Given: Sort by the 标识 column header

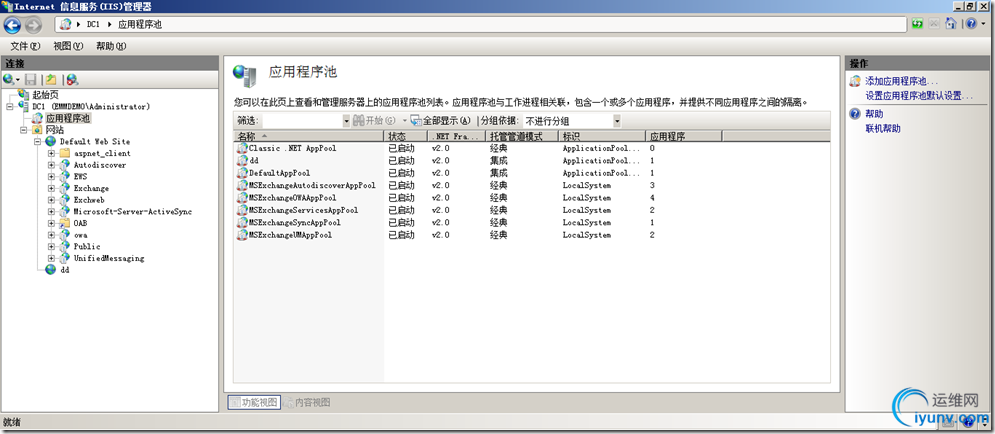Looking at the screenshot, I should (x=602, y=136).
